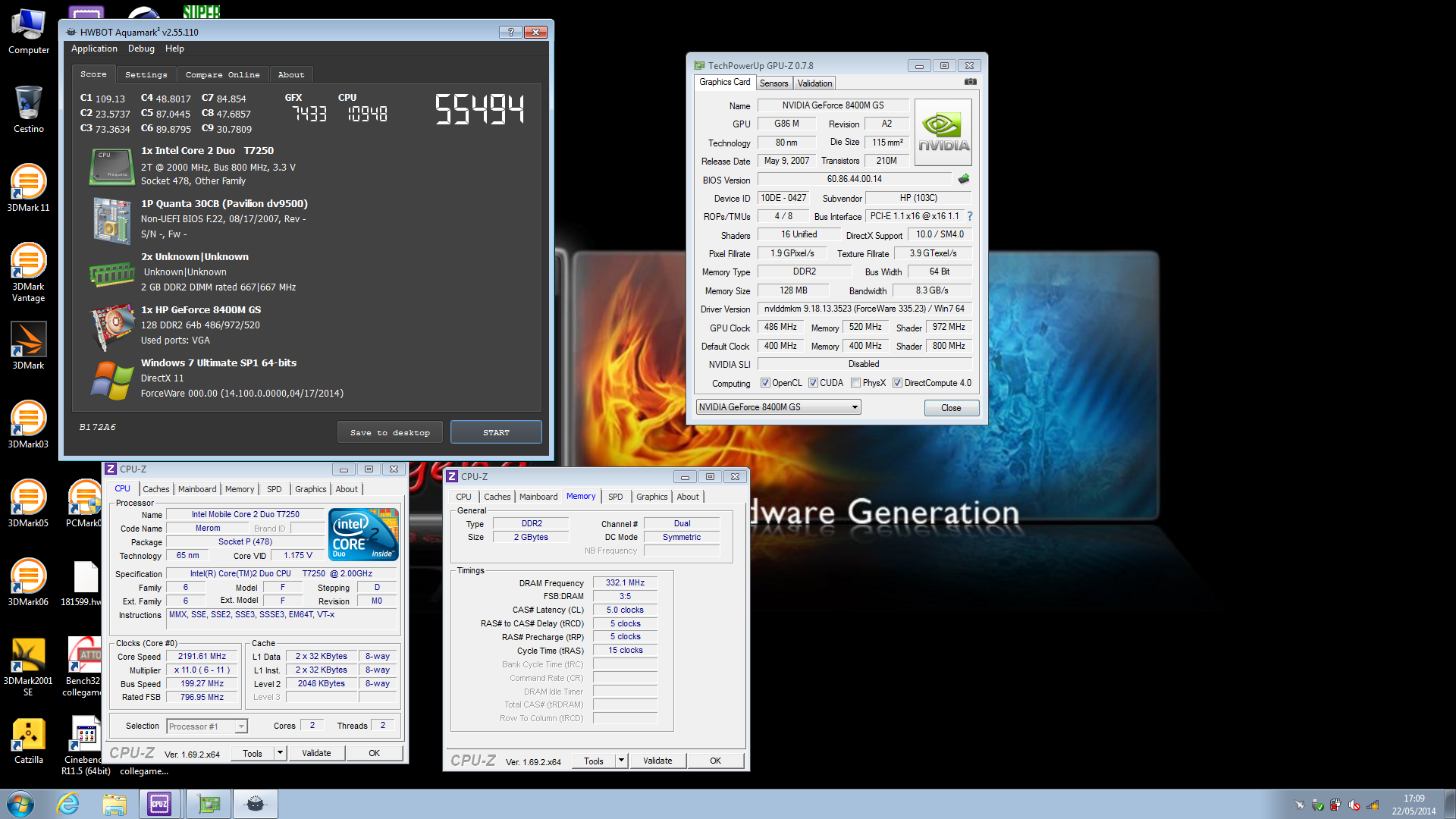Image resolution: width=1456 pixels, height=819 pixels.
Task: Click Show desktop button at taskbar end
Action: pyautogui.click(x=1450, y=804)
